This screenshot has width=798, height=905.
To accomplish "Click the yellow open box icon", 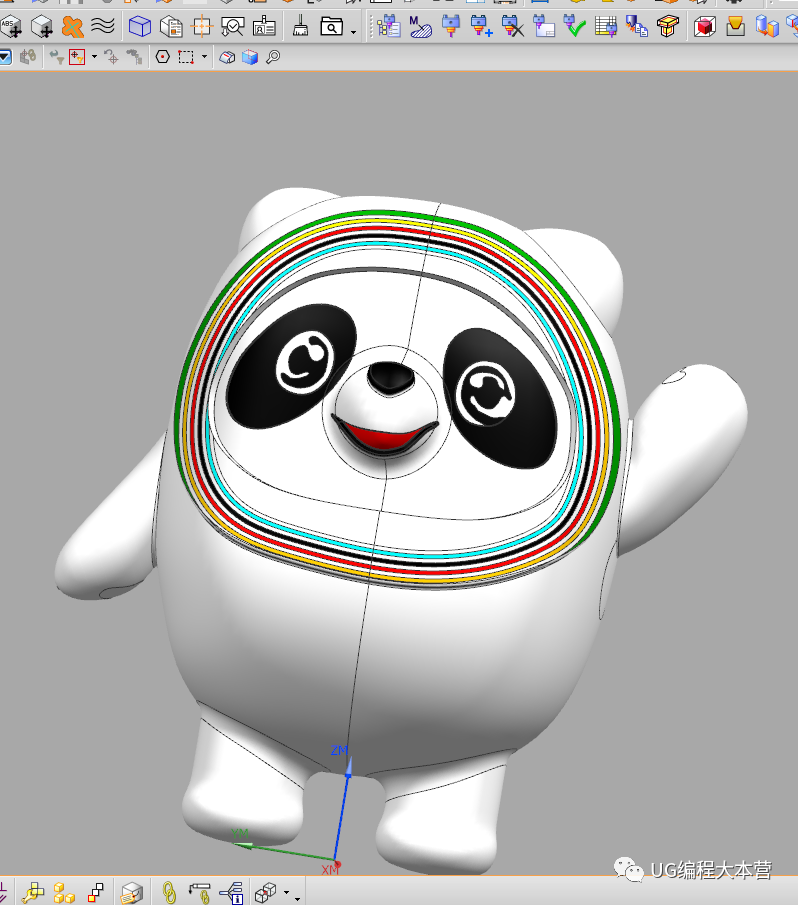I will tap(668, 27).
